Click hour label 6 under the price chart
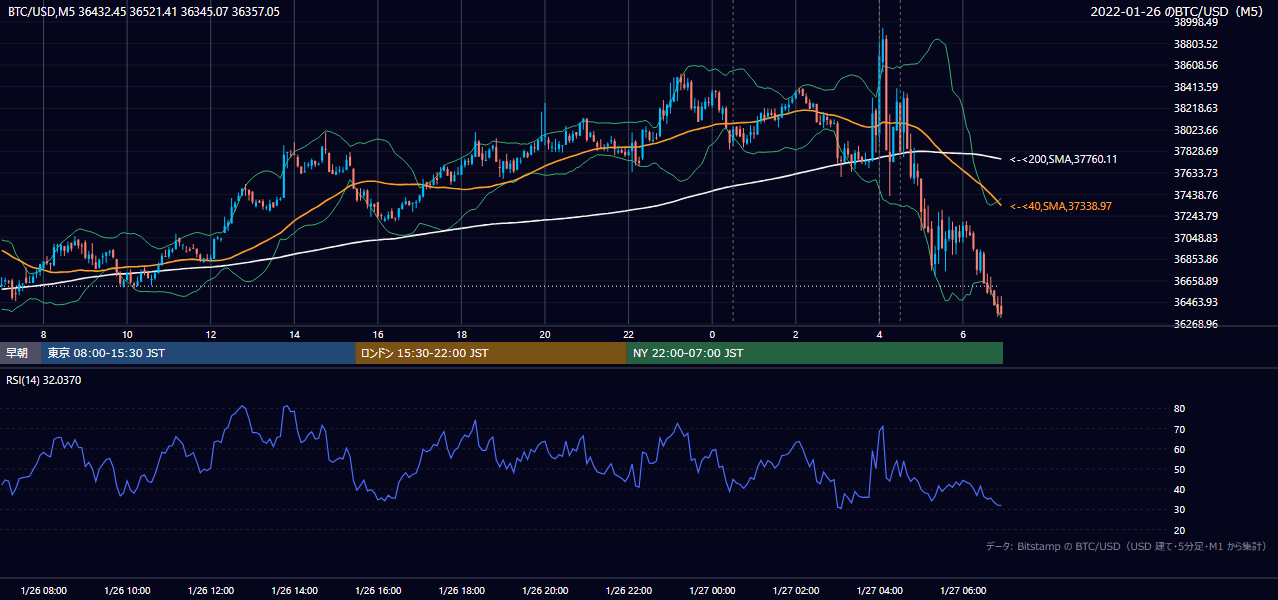 pyautogui.click(x=962, y=334)
